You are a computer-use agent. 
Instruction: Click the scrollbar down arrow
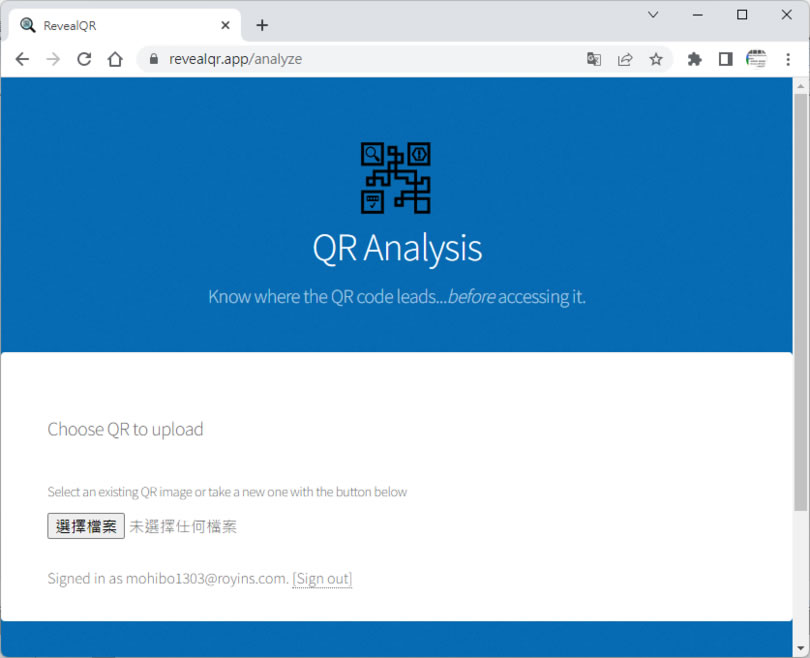pos(801,648)
